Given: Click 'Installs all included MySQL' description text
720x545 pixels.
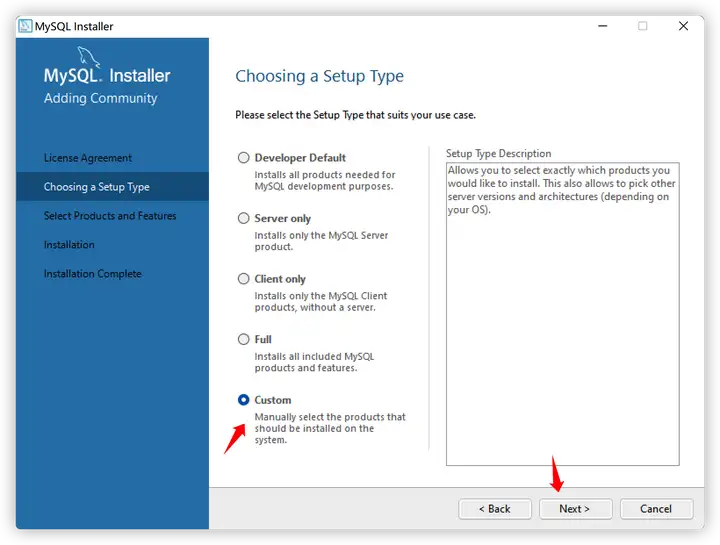Looking at the screenshot, I should [315, 362].
